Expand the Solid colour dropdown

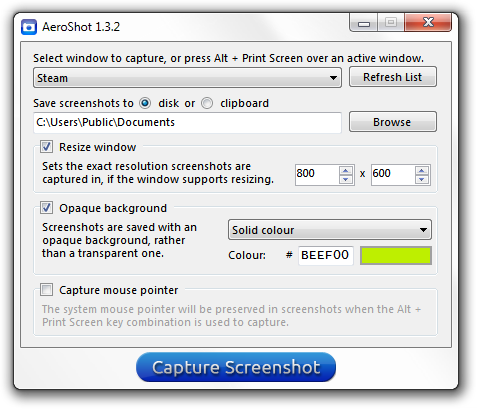tap(330, 230)
